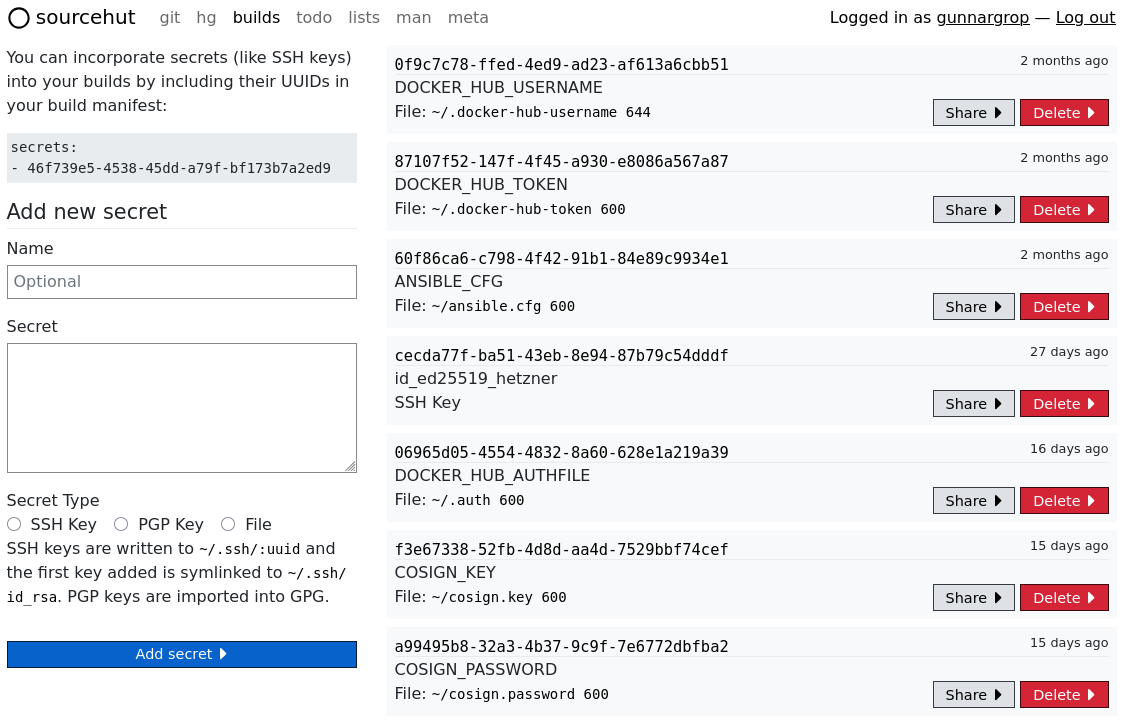Share the COSIGN_PASSWORD secret

click(973, 695)
